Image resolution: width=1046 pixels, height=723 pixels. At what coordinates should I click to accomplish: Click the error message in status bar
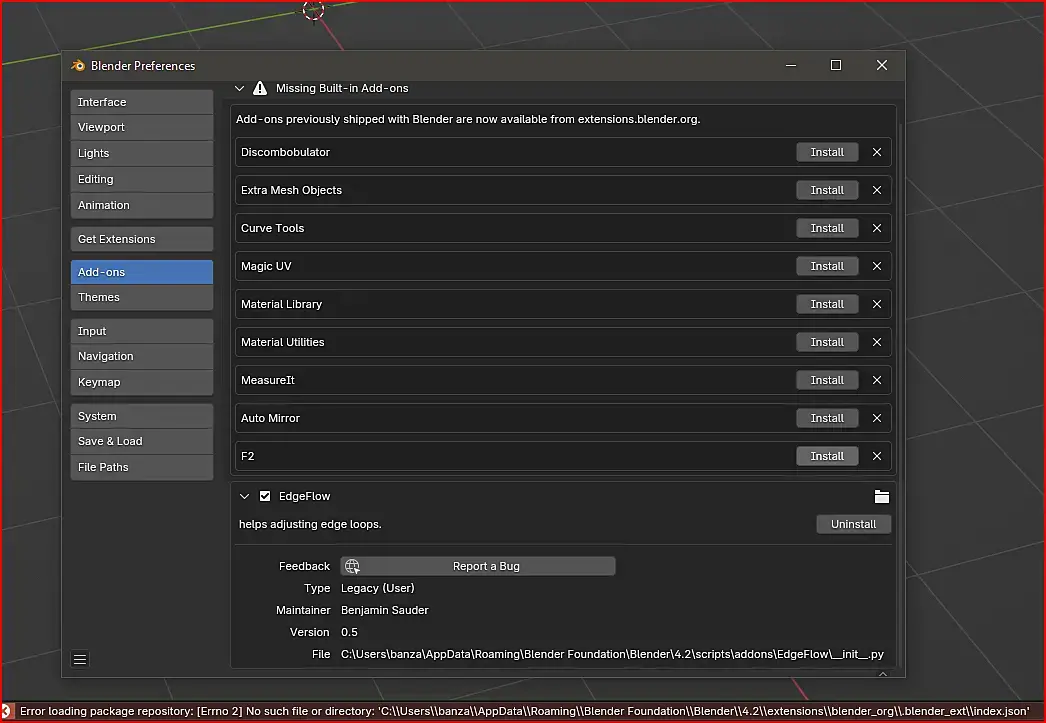point(524,711)
